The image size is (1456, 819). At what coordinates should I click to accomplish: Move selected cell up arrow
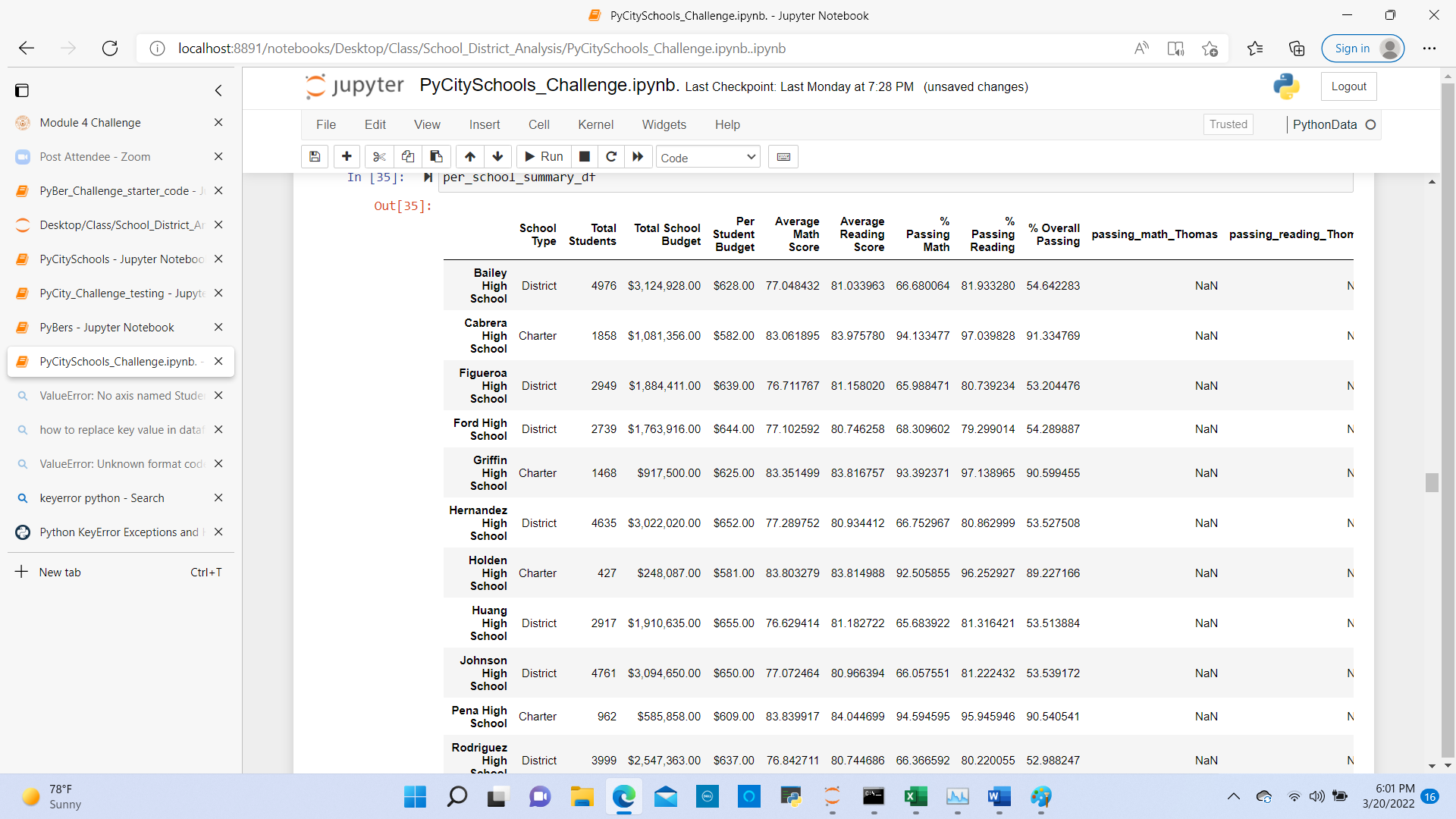click(x=470, y=157)
